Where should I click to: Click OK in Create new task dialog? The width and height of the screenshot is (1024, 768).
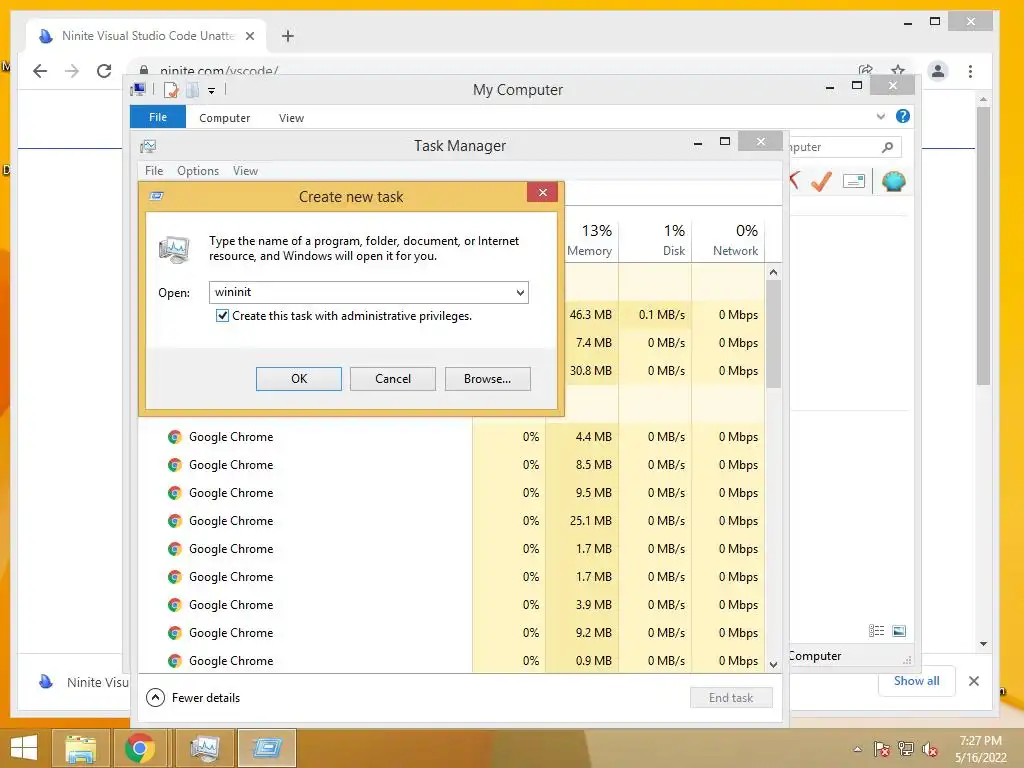point(298,379)
